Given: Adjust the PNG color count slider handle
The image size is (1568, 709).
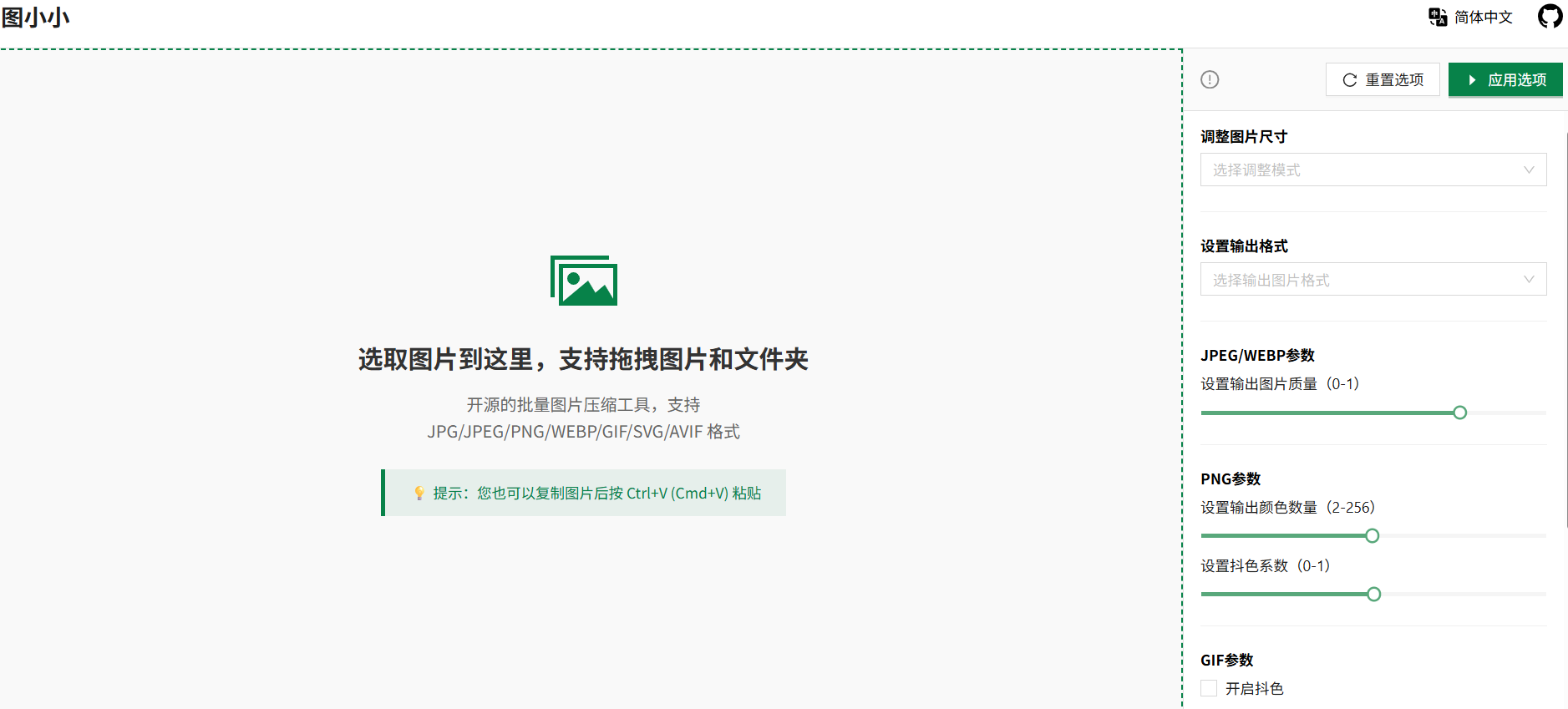Looking at the screenshot, I should pyautogui.click(x=1372, y=536).
